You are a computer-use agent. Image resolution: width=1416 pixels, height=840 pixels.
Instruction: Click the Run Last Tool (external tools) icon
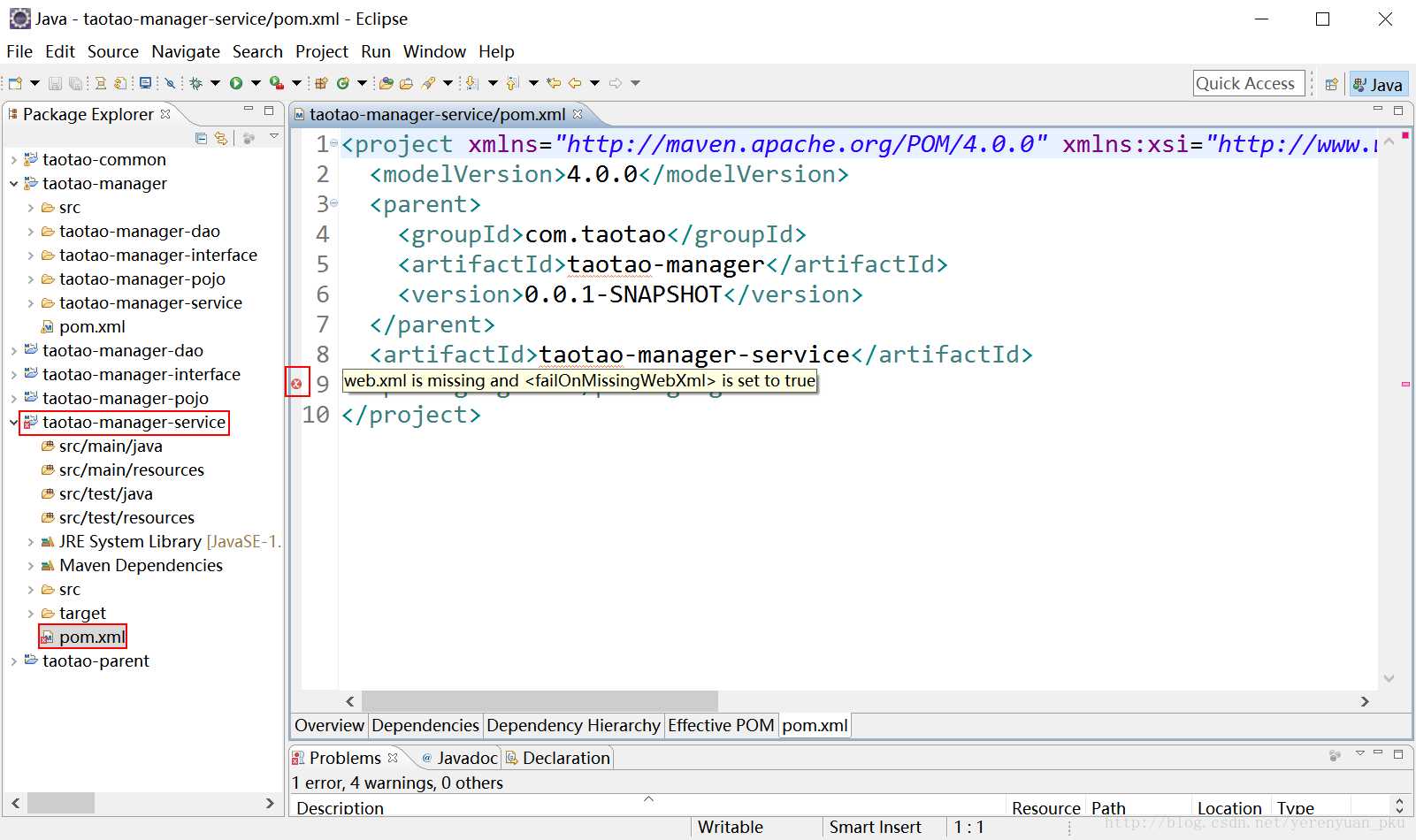click(277, 83)
